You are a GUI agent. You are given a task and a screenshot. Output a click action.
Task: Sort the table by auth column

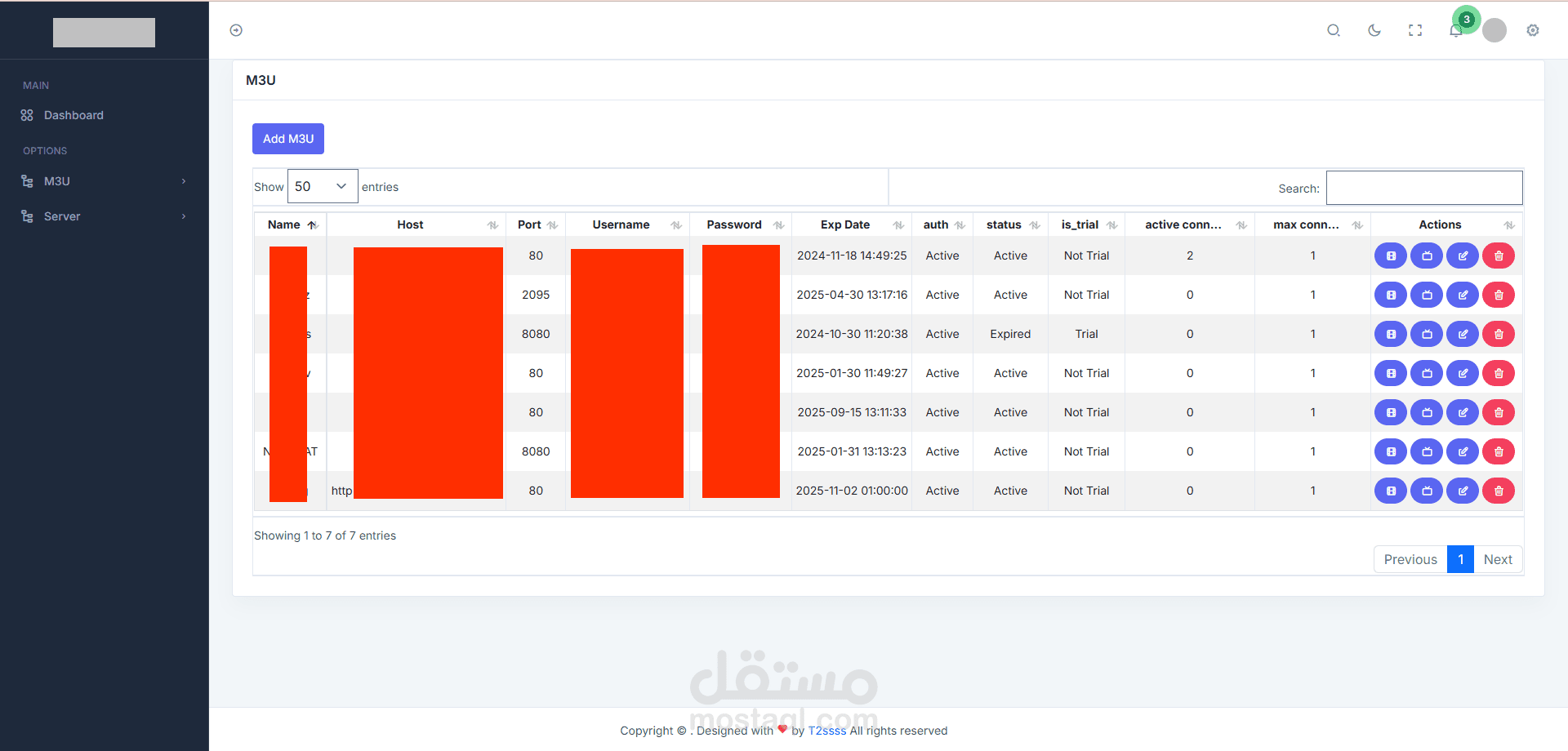click(942, 224)
